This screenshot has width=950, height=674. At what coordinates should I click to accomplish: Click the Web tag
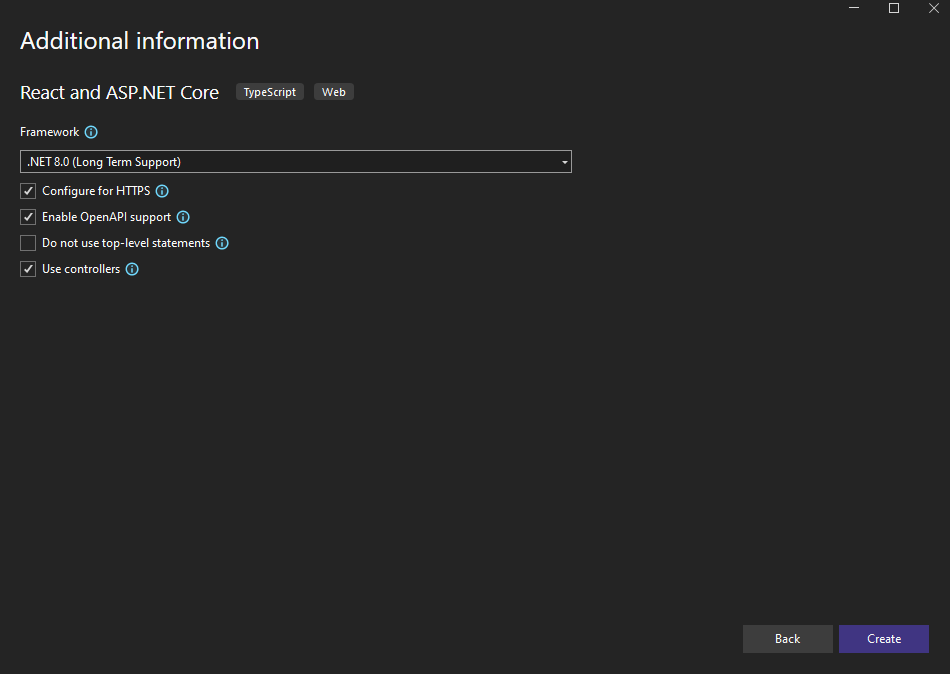[x=333, y=92]
